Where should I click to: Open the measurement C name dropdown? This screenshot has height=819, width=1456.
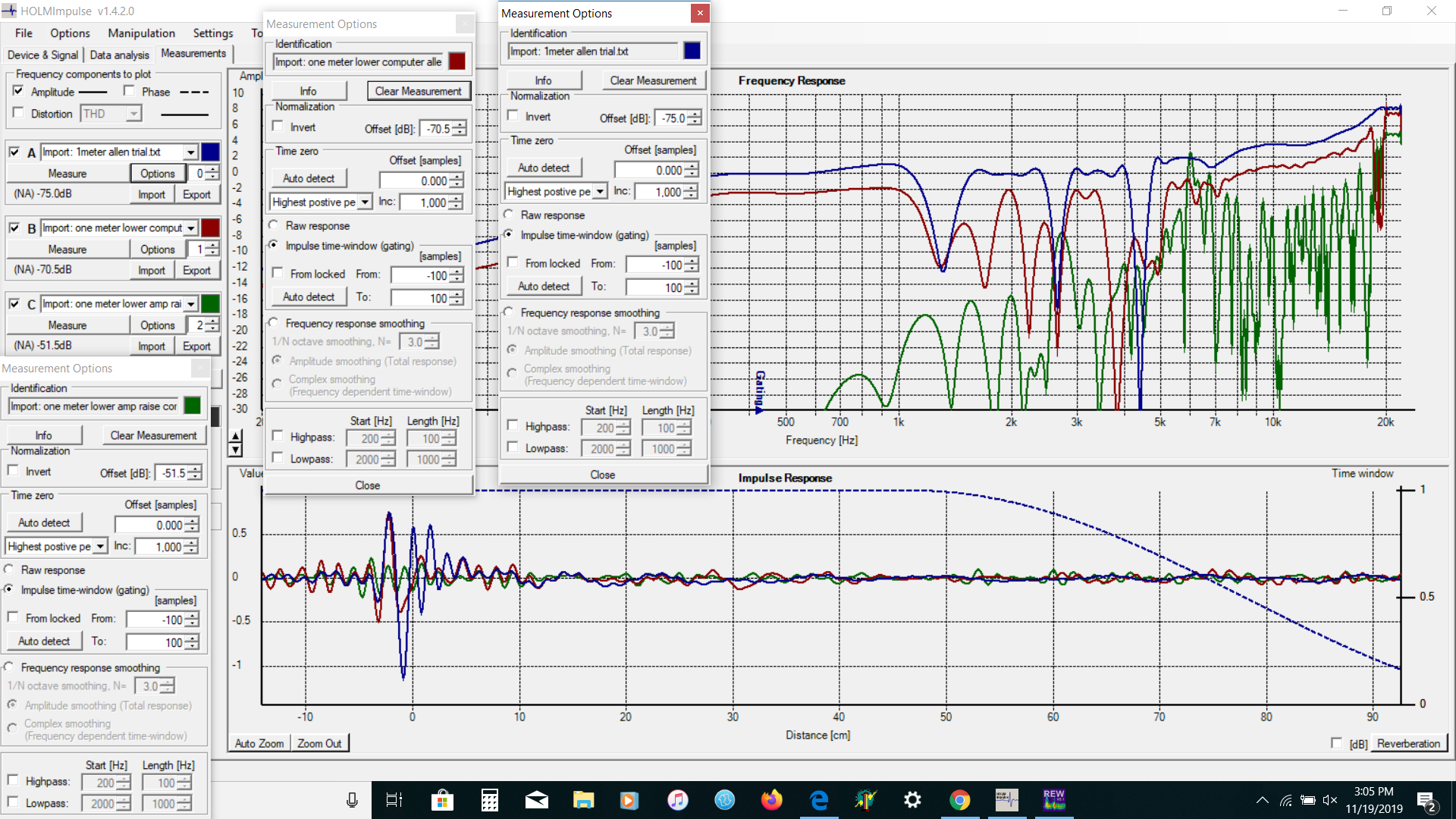[x=191, y=304]
